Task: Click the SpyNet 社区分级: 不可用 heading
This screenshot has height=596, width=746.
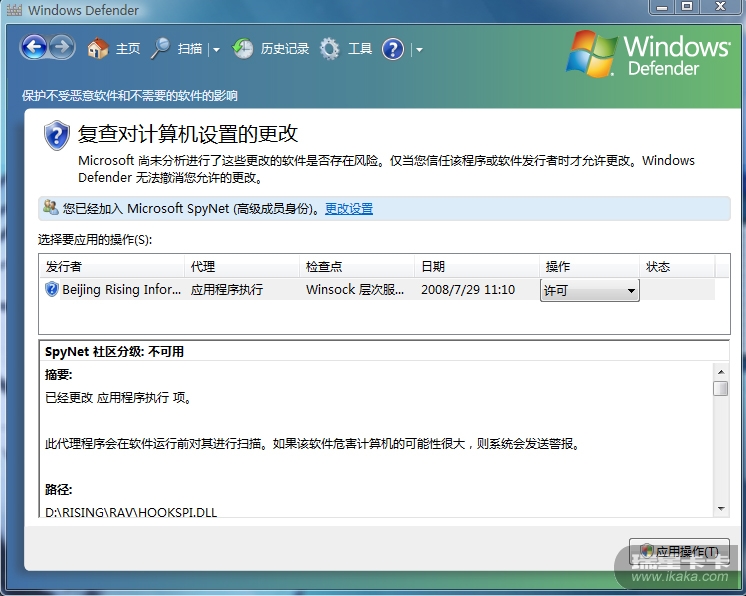Action: (114, 352)
